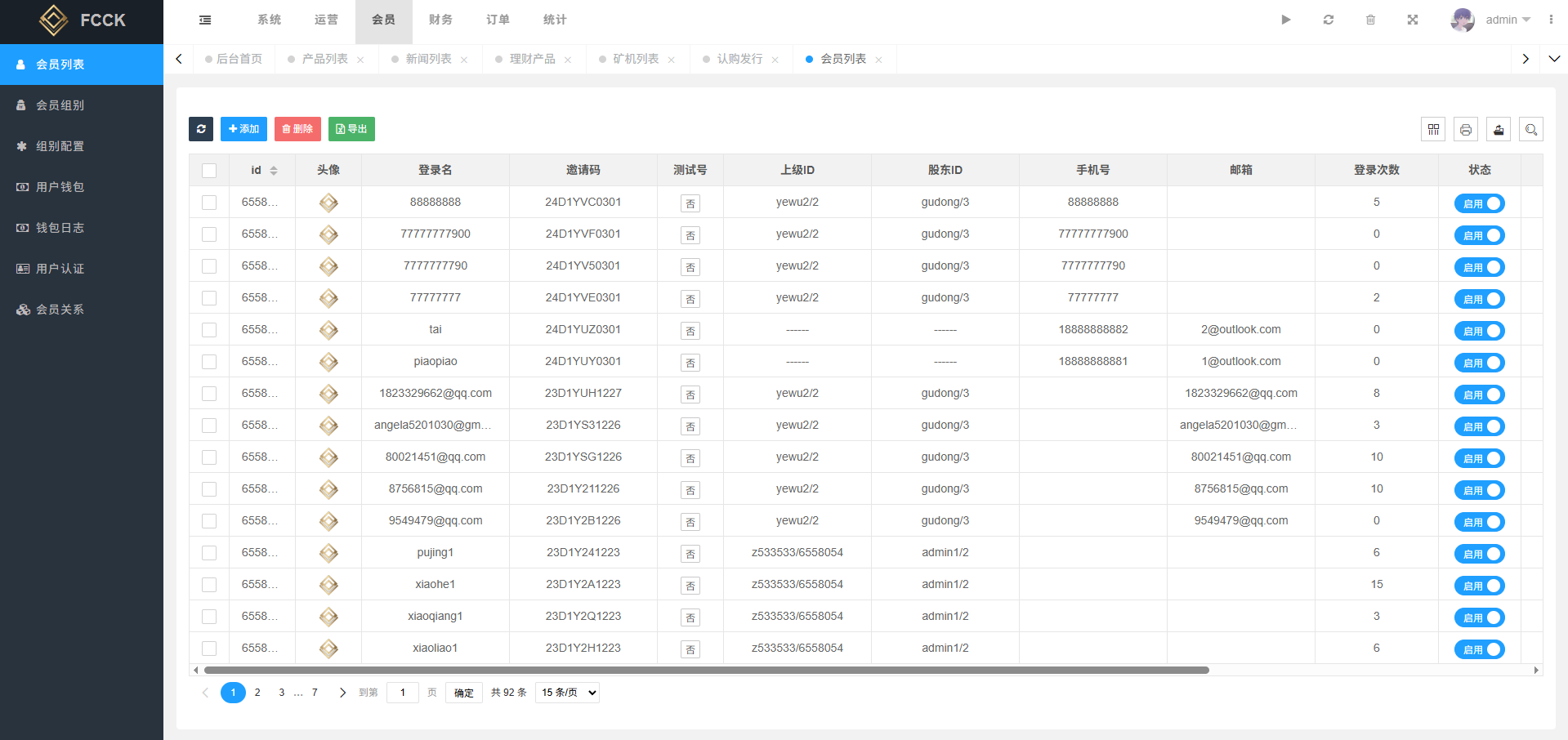Select all rows header checkbox
This screenshot has height=740, width=1568.
[x=209, y=171]
